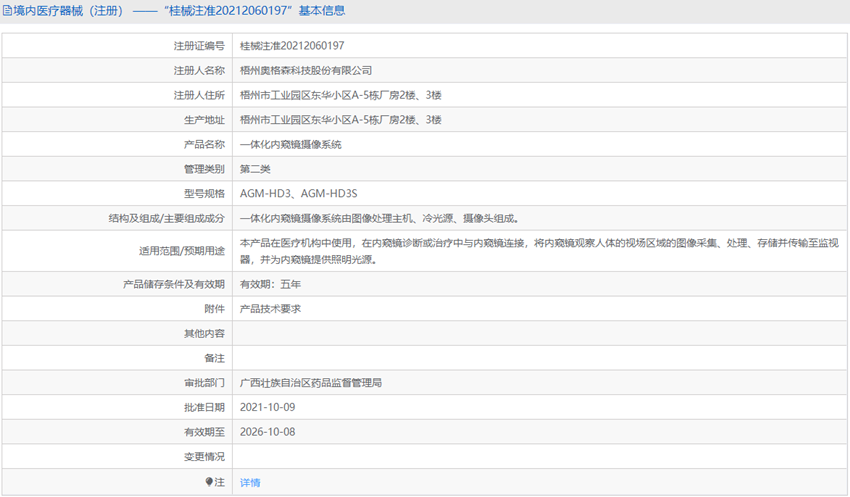Image resolution: width=850 pixels, height=497 pixels.
Task: Click the product name 一体化内窥镜摄像系统
Action: (291, 144)
